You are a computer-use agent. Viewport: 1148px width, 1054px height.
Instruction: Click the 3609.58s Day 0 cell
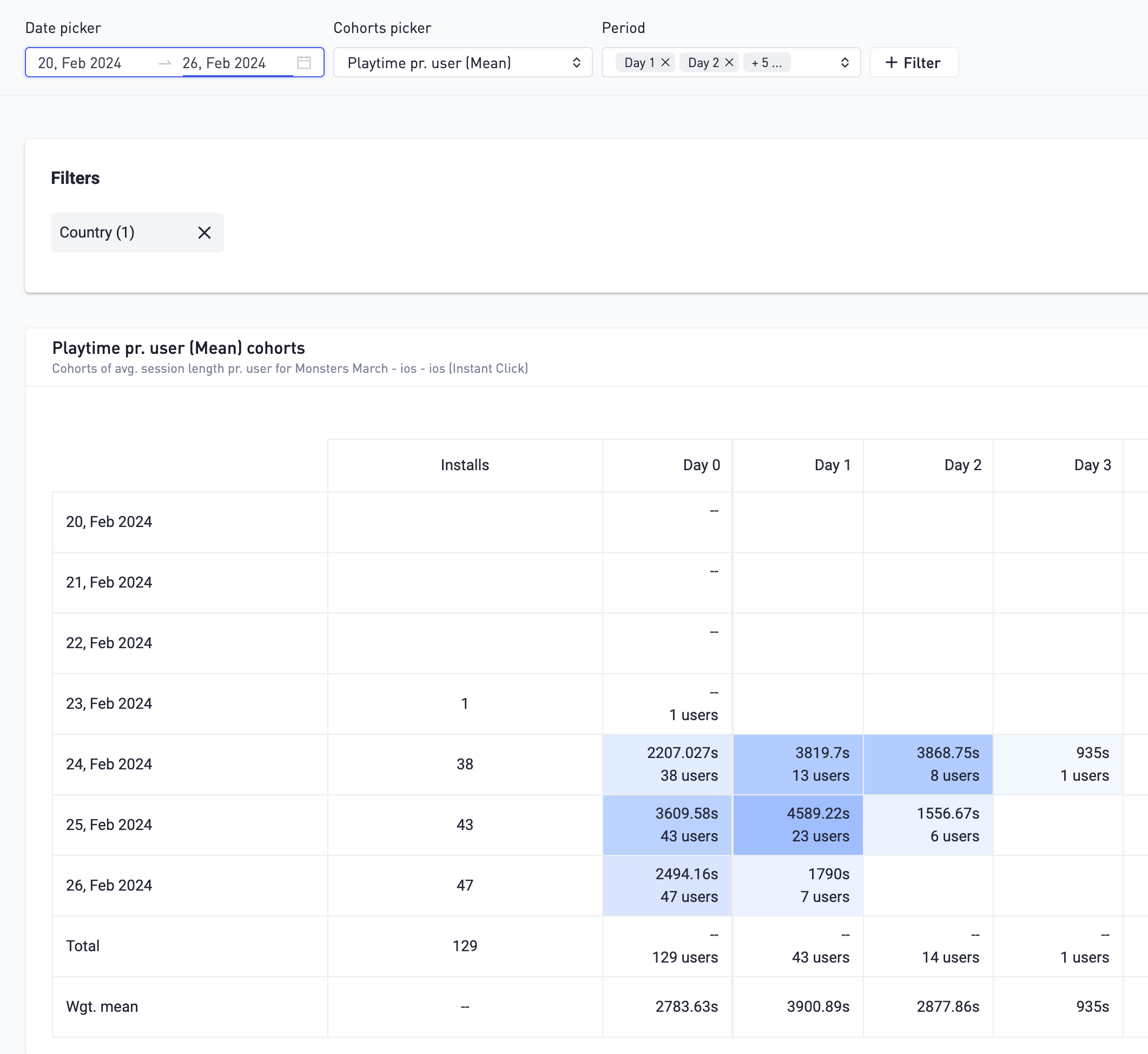click(x=667, y=825)
